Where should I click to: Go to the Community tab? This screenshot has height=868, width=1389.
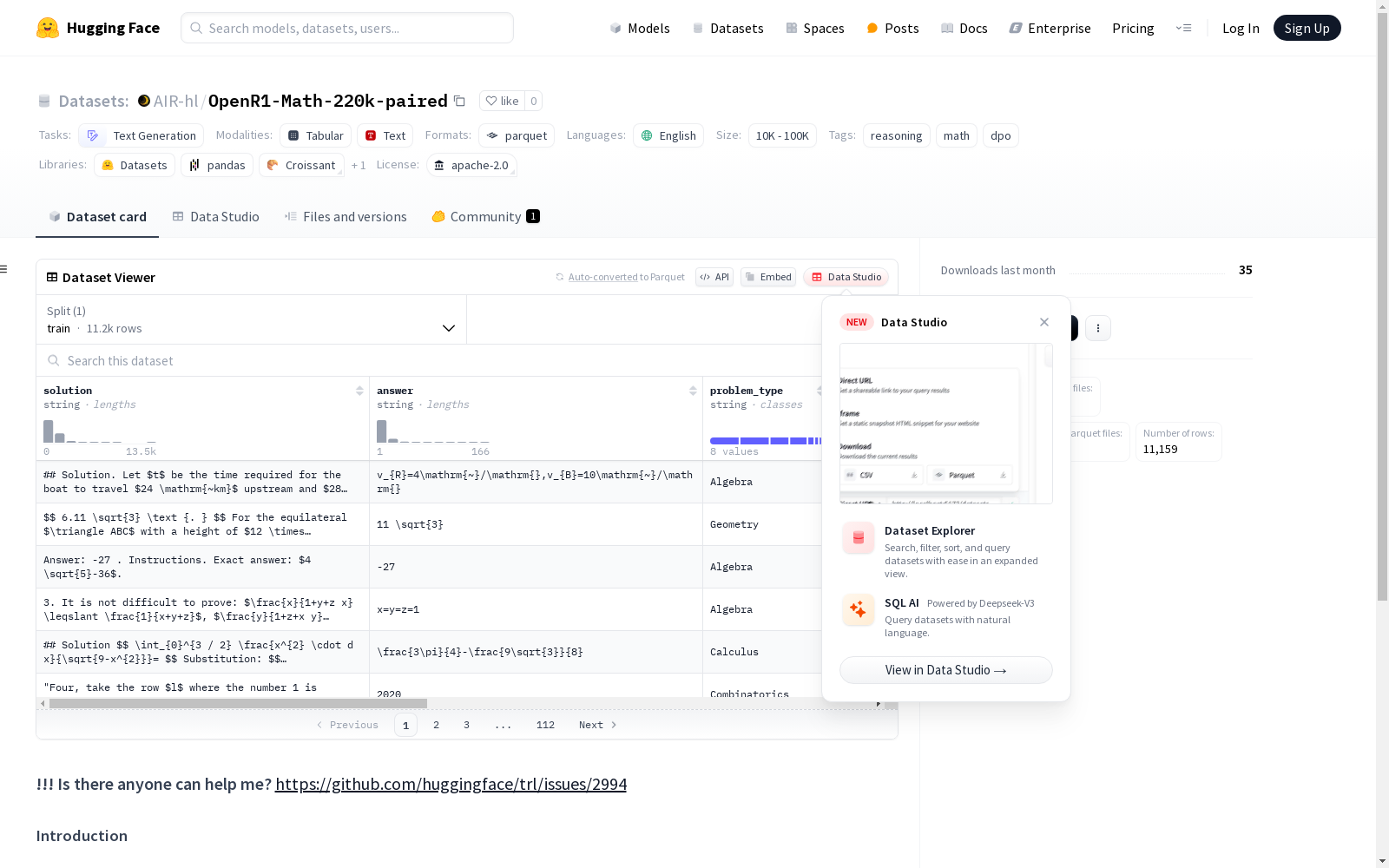485,217
